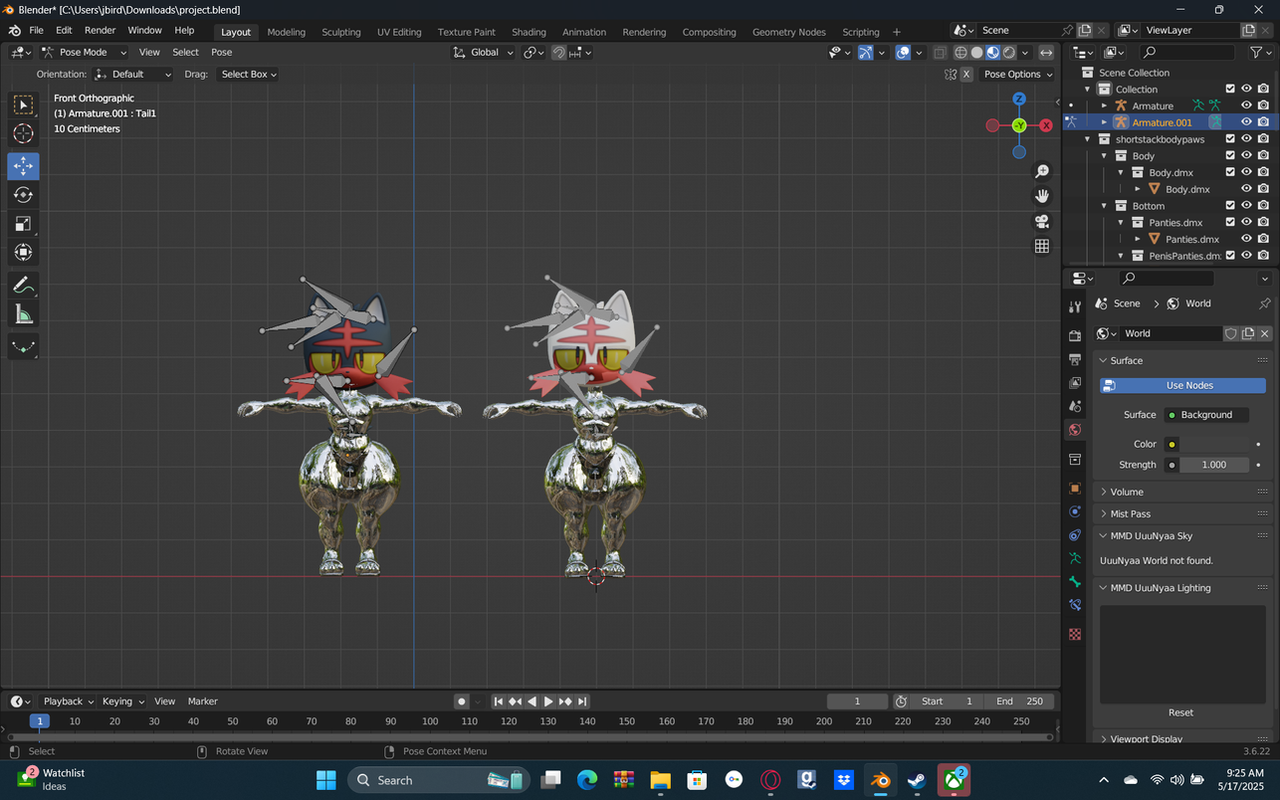This screenshot has height=800, width=1280.
Task: Open the Object properties tab
Action: (1075, 488)
